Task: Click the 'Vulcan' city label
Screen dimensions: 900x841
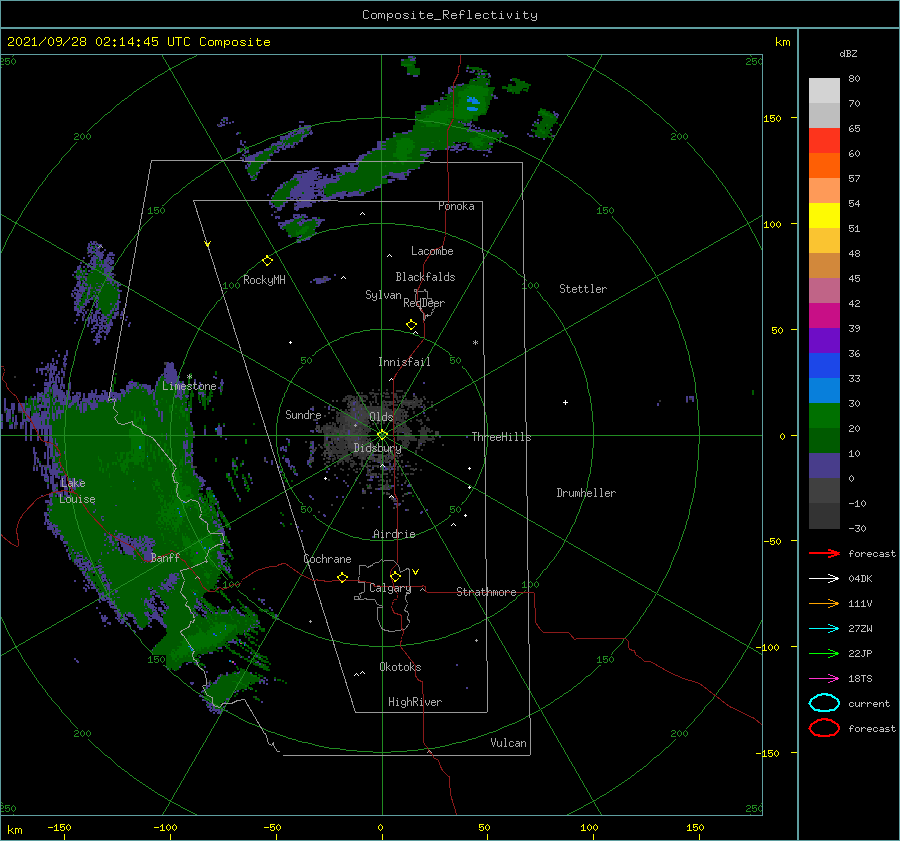Action: tap(509, 743)
